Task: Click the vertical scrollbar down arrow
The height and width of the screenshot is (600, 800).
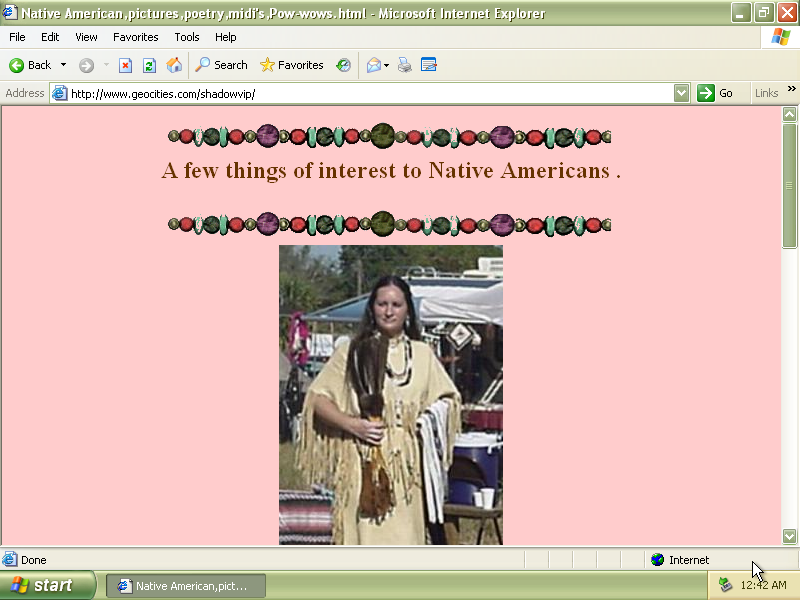Action: point(789,536)
